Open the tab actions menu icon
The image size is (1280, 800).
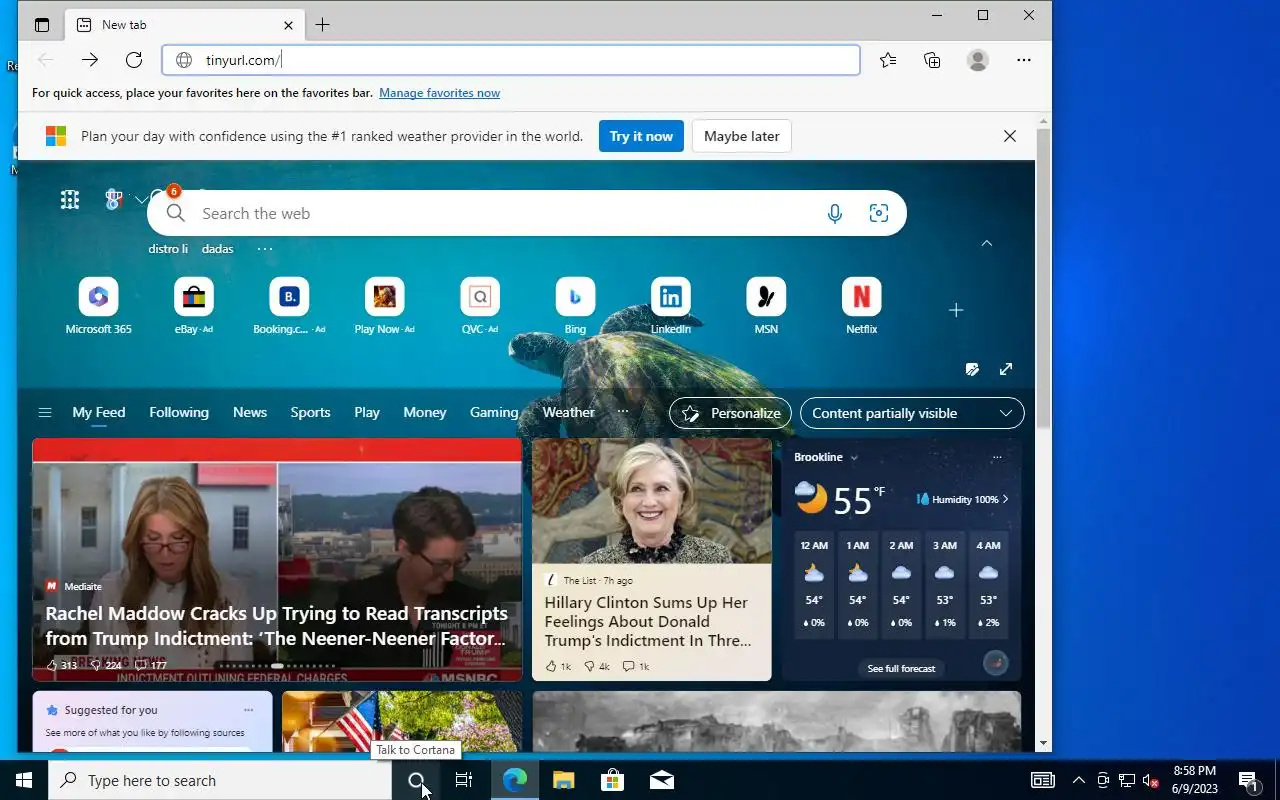tap(42, 25)
